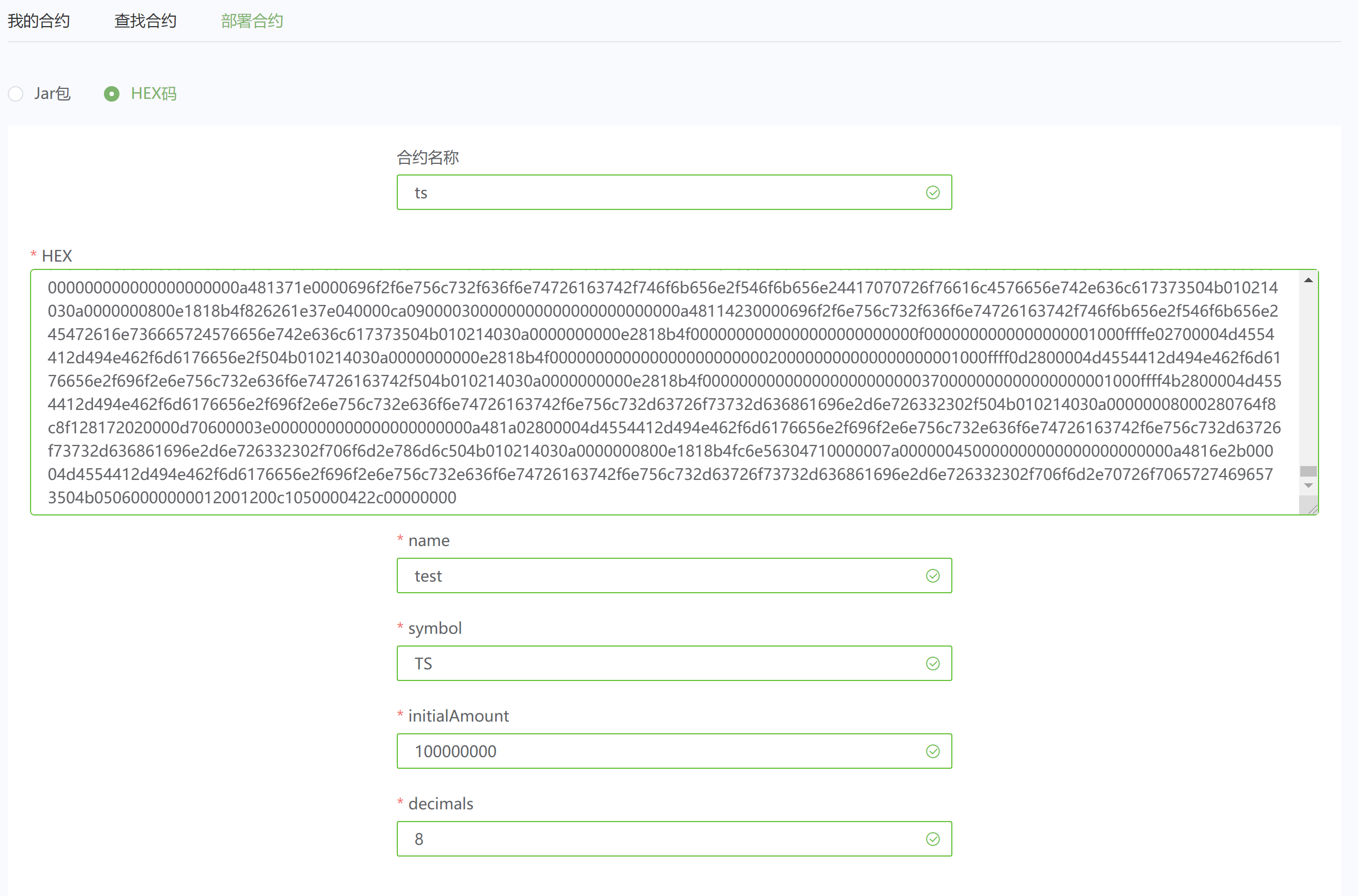Focus the name field containing test
The image size is (1358, 896).
coord(657,576)
